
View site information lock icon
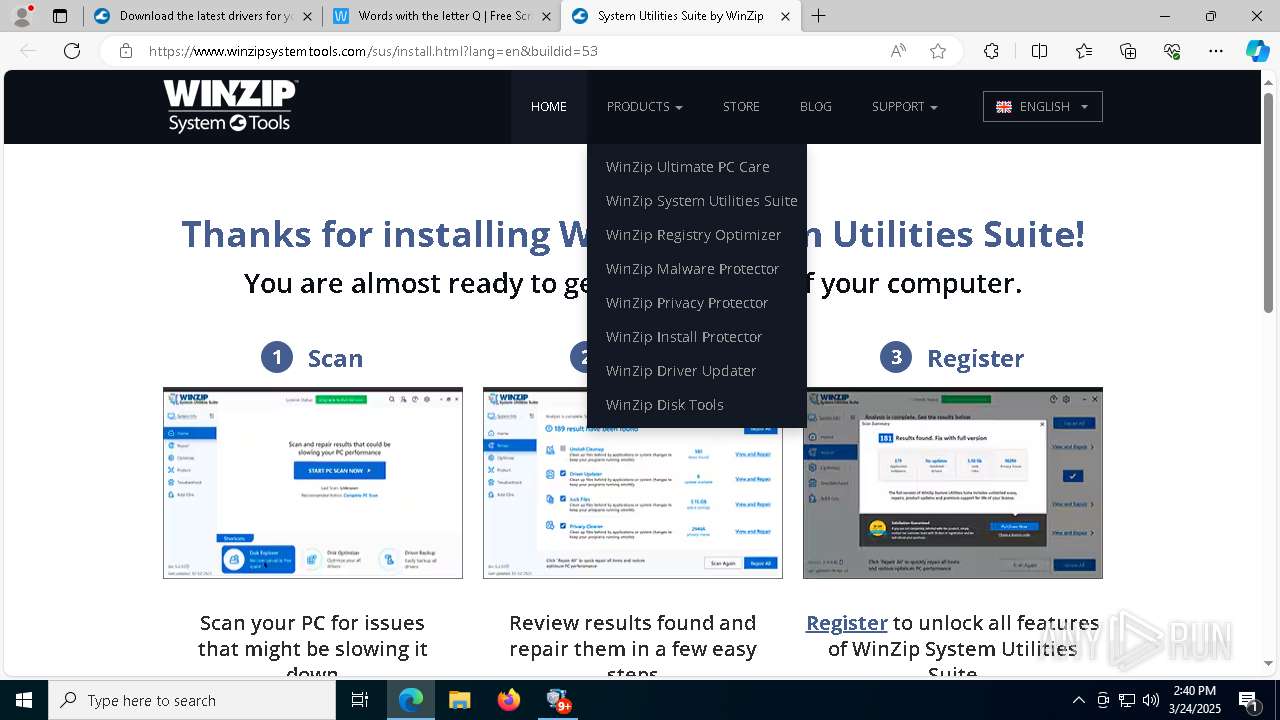[126, 51]
